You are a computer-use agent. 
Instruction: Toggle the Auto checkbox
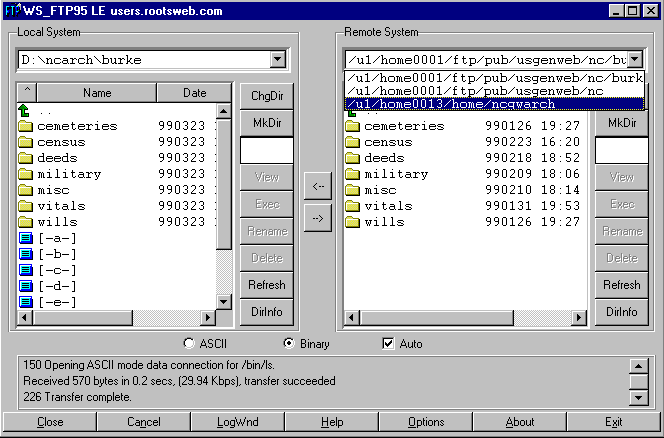click(x=388, y=344)
